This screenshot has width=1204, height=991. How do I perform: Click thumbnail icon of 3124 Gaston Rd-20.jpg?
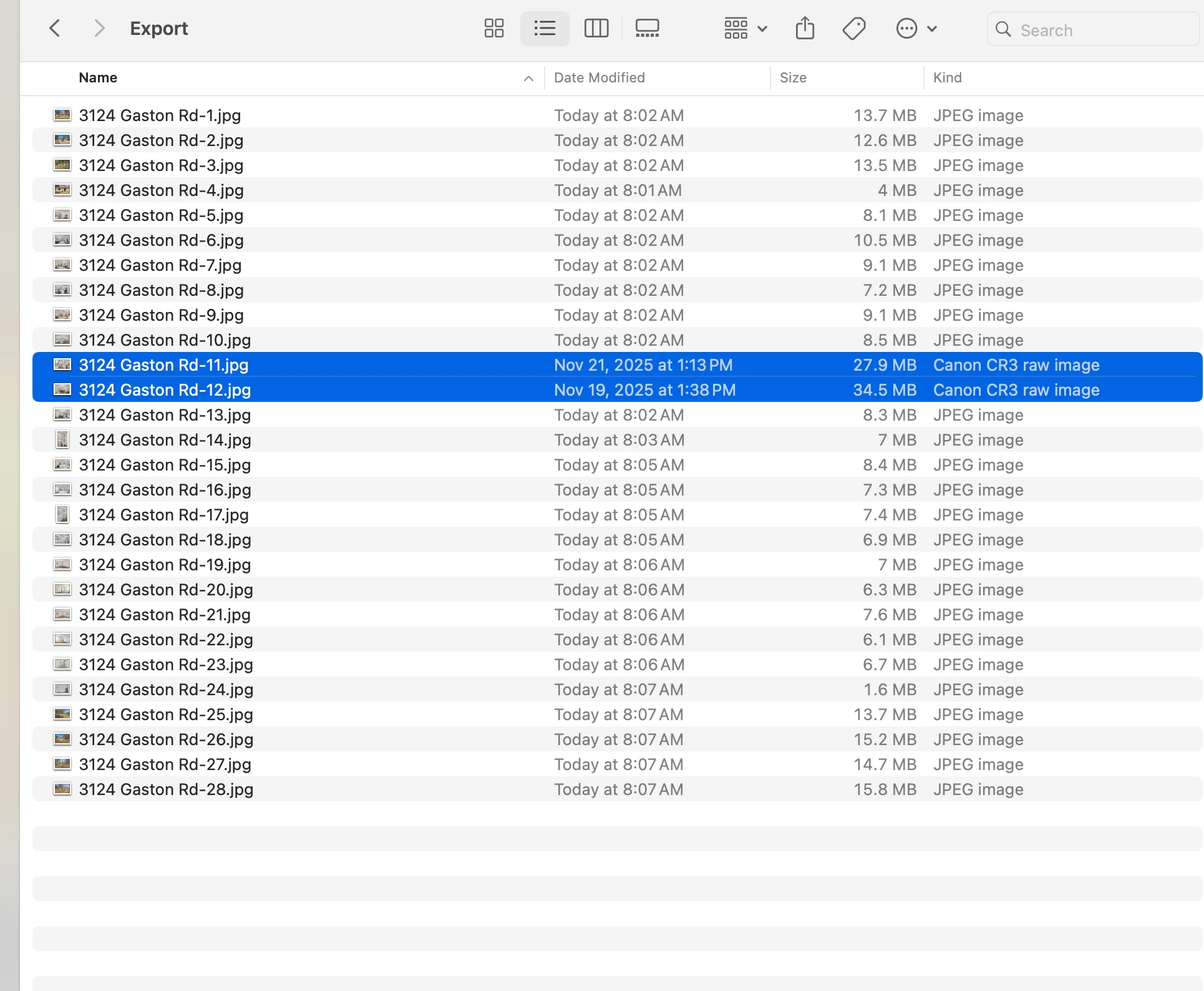click(62, 589)
